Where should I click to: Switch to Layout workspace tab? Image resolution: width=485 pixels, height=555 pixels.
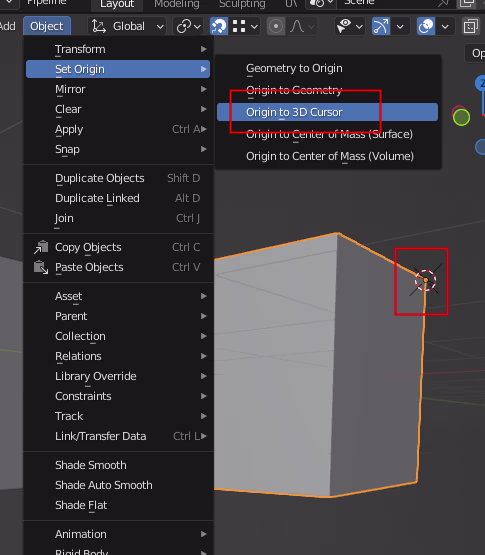point(117,5)
